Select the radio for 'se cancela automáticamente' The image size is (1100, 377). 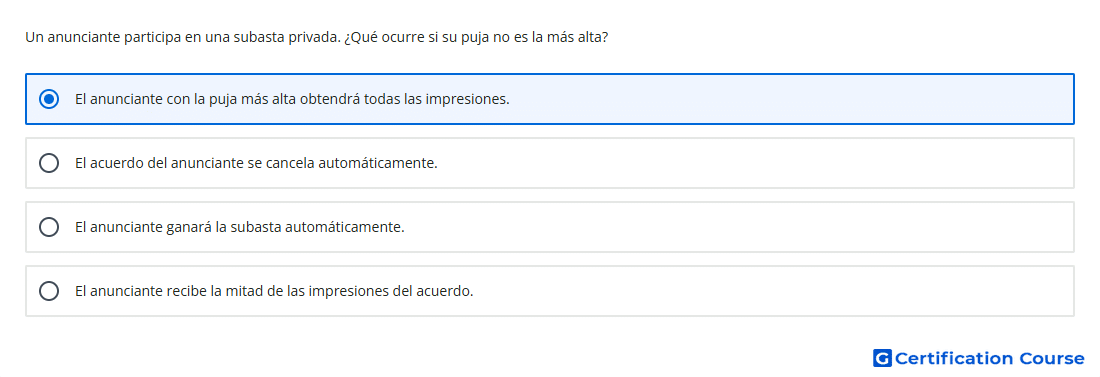[x=49, y=163]
